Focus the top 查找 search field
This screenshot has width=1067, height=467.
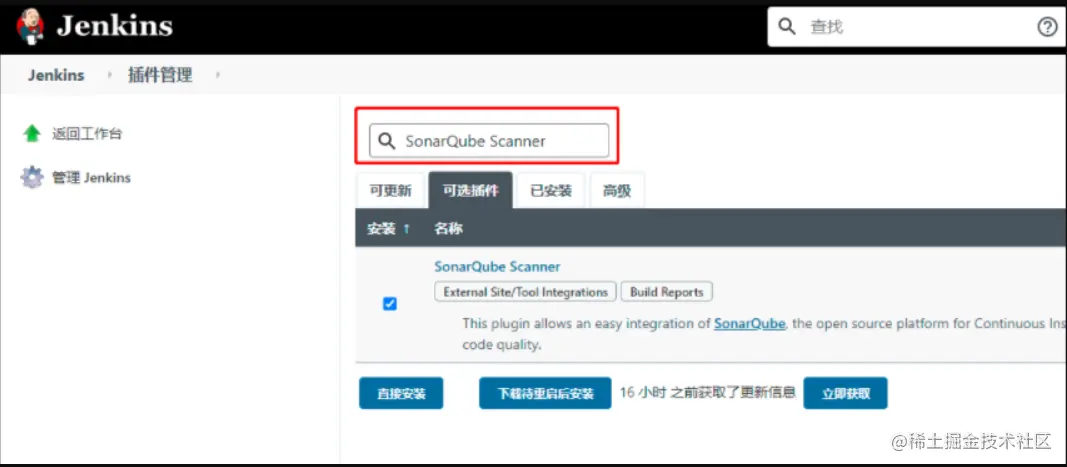point(916,27)
